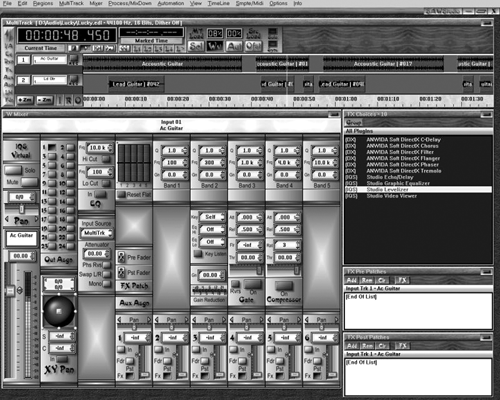Image resolution: width=500 pixels, height=400 pixels.
Task: Click the L4 locate marker button
Action: click(x=169, y=49)
